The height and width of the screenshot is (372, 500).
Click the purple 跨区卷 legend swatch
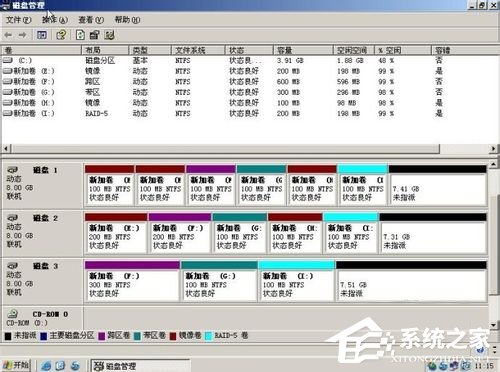(x=102, y=336)
